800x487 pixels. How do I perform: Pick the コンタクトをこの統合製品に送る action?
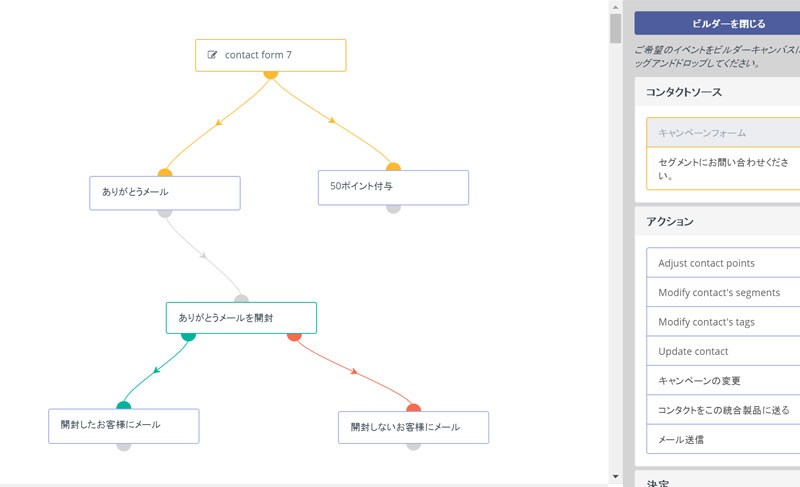pyautogui.click(x=723, y=410)
